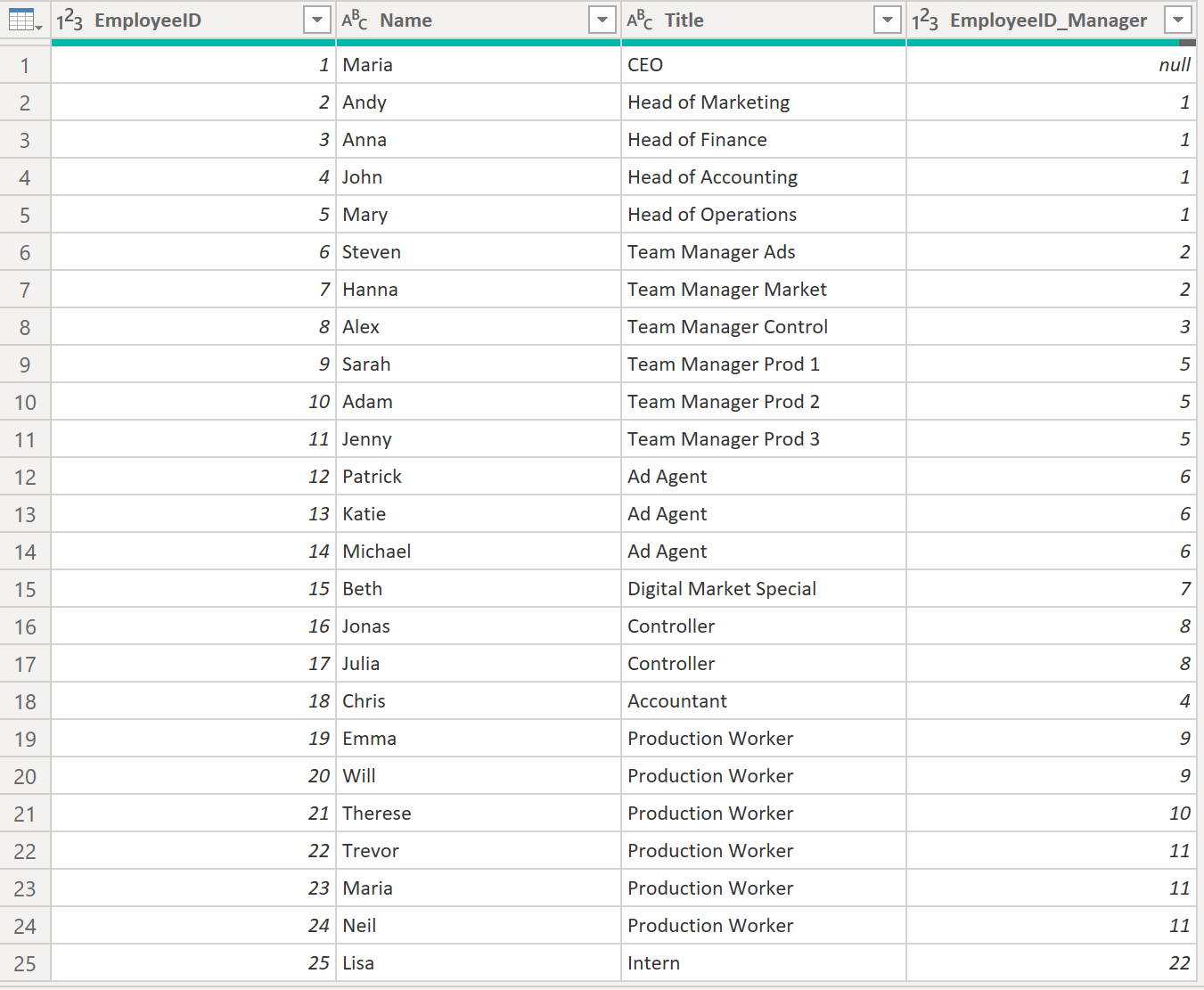1204x990 pixels.
Task: Click the numeric data type icon on EmployeeID column
Action: tap(70, 20)
